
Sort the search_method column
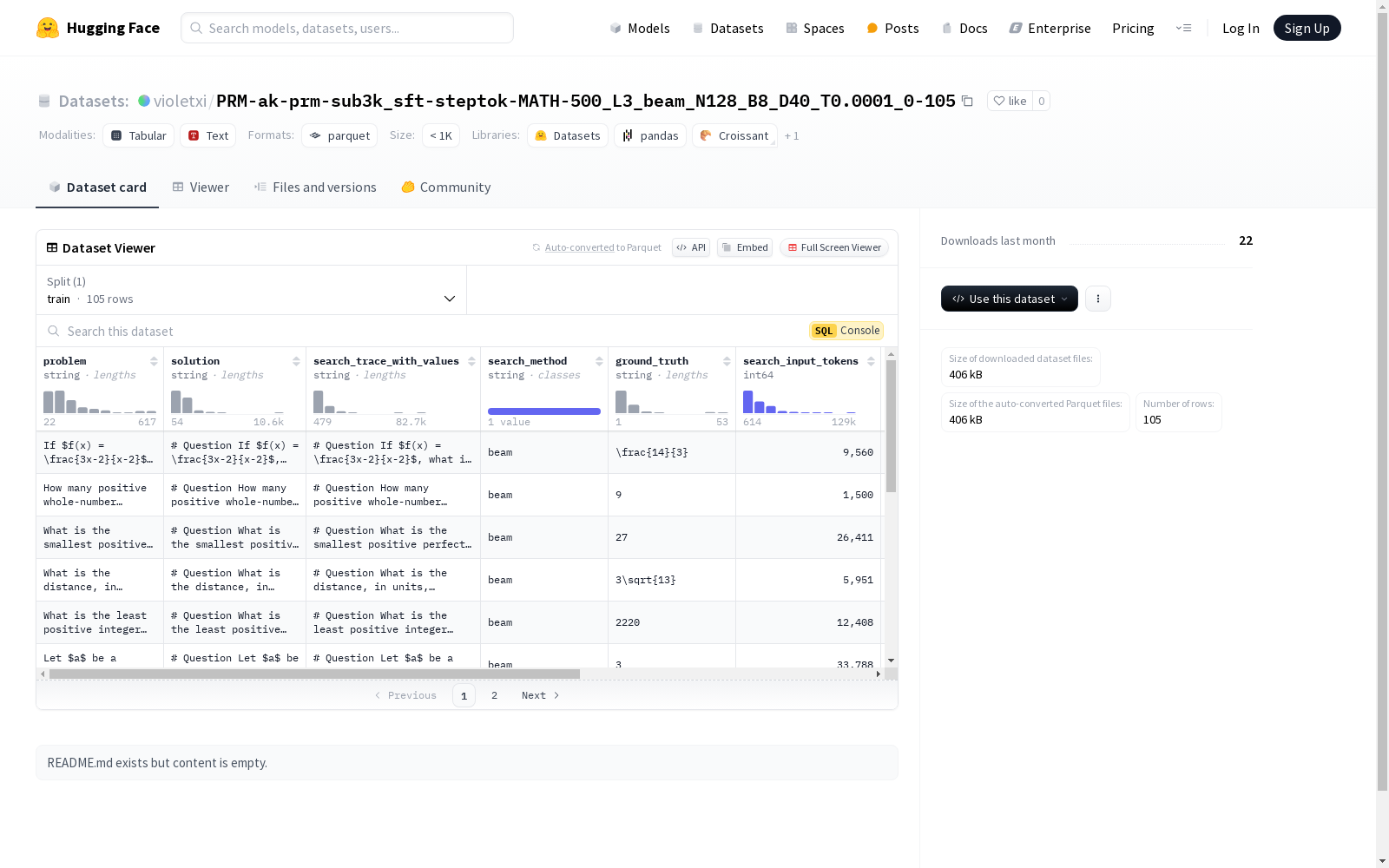pos(599,361)
